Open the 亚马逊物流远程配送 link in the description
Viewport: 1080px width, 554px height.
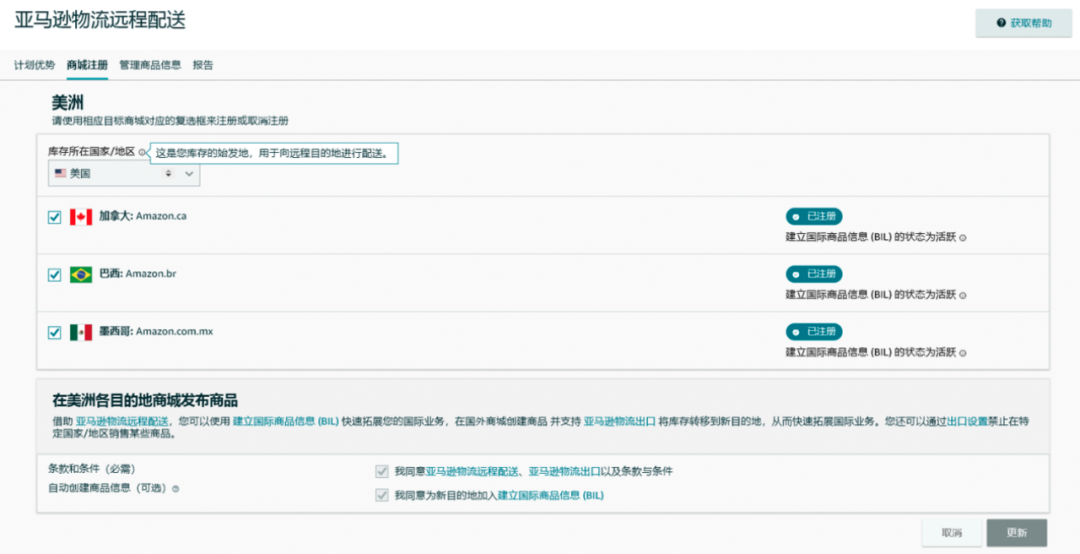point(122,422)
